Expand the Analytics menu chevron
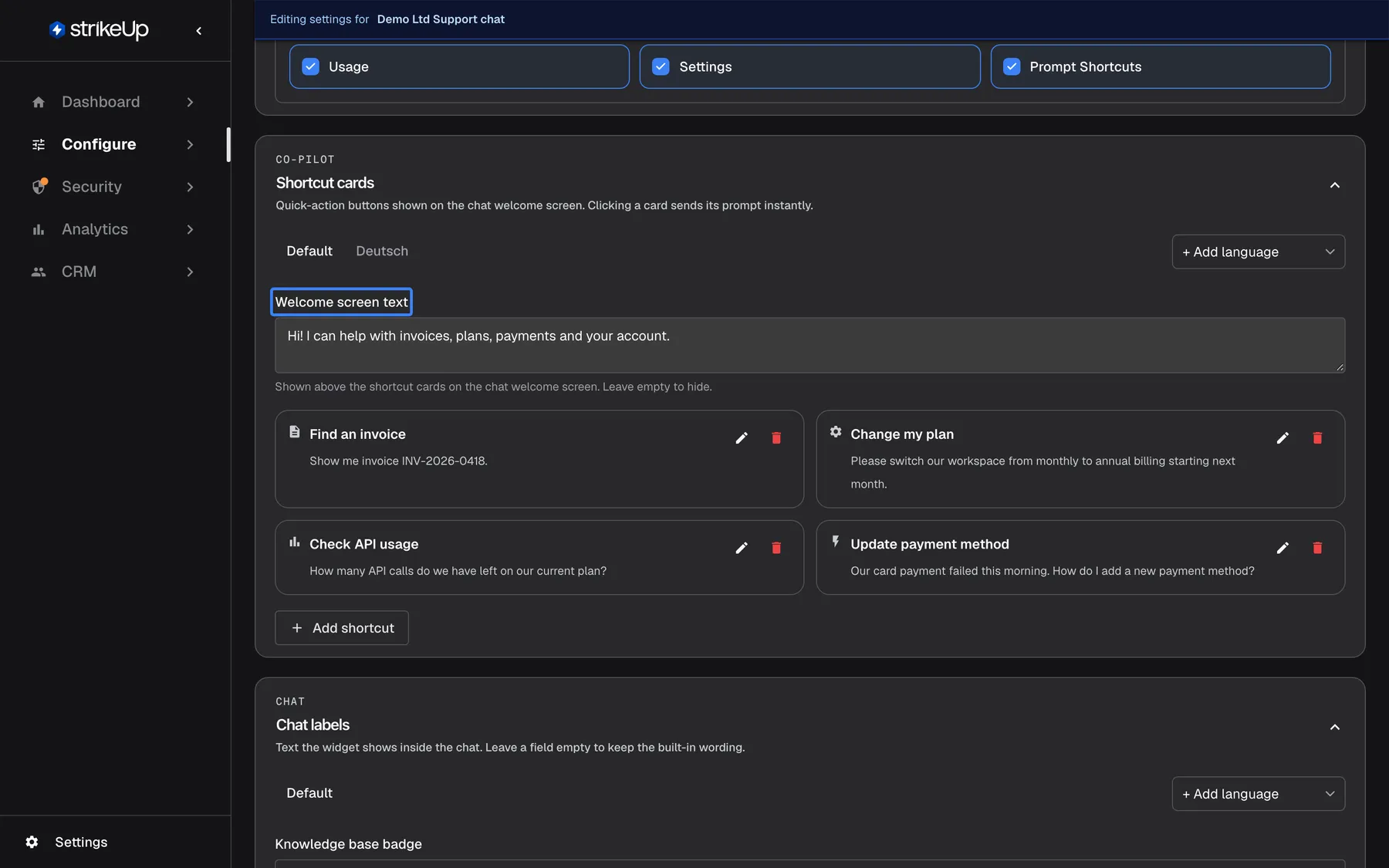Screen dimensions: 1389x868 (x=190, y=229)
